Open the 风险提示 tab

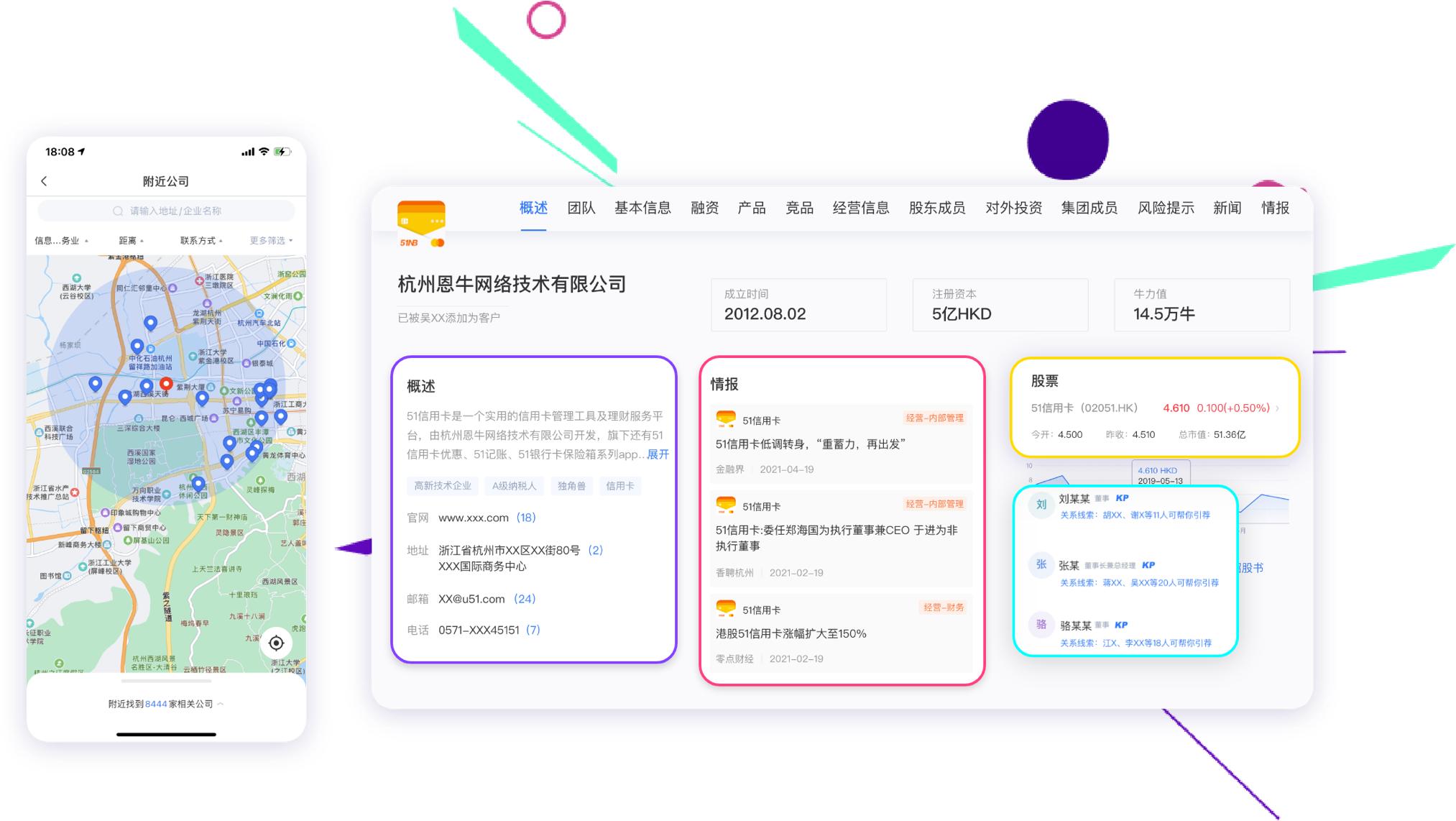pos(1166,208)
